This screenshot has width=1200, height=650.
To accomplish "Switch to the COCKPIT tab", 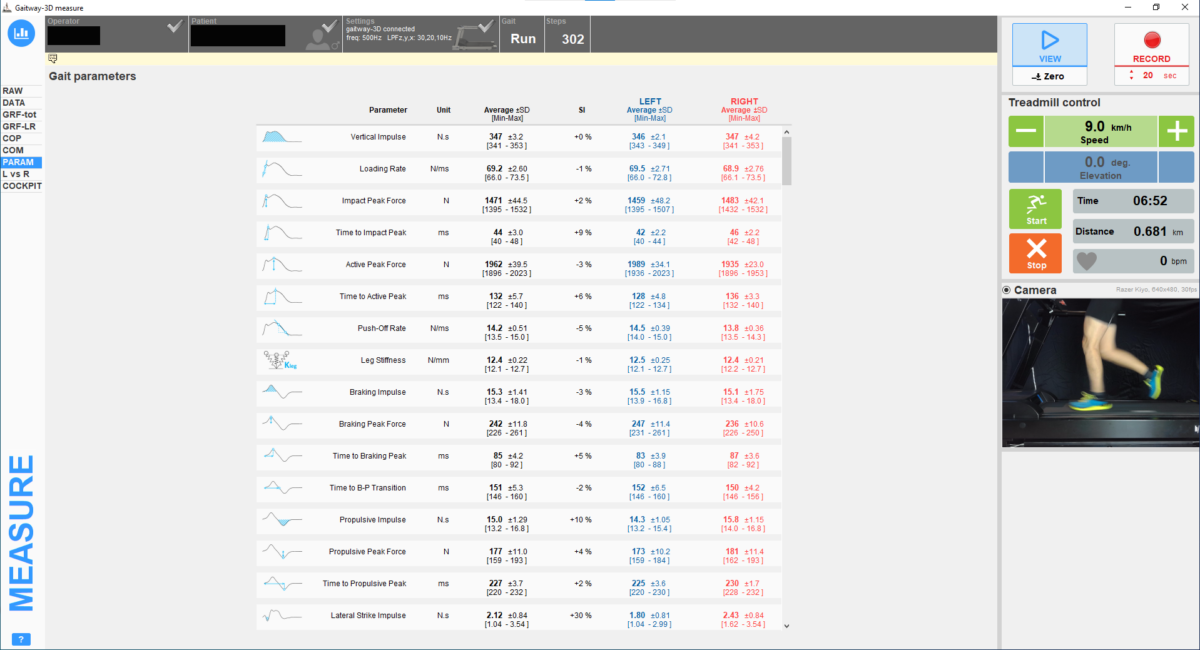I will 21,186.
